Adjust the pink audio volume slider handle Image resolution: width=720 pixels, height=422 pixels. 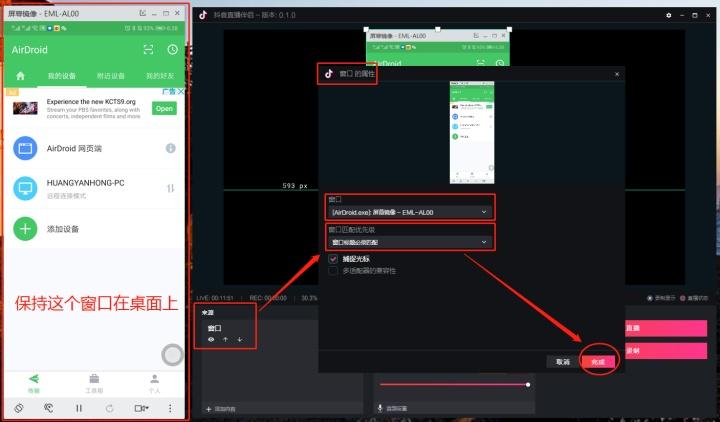point(528,384)
